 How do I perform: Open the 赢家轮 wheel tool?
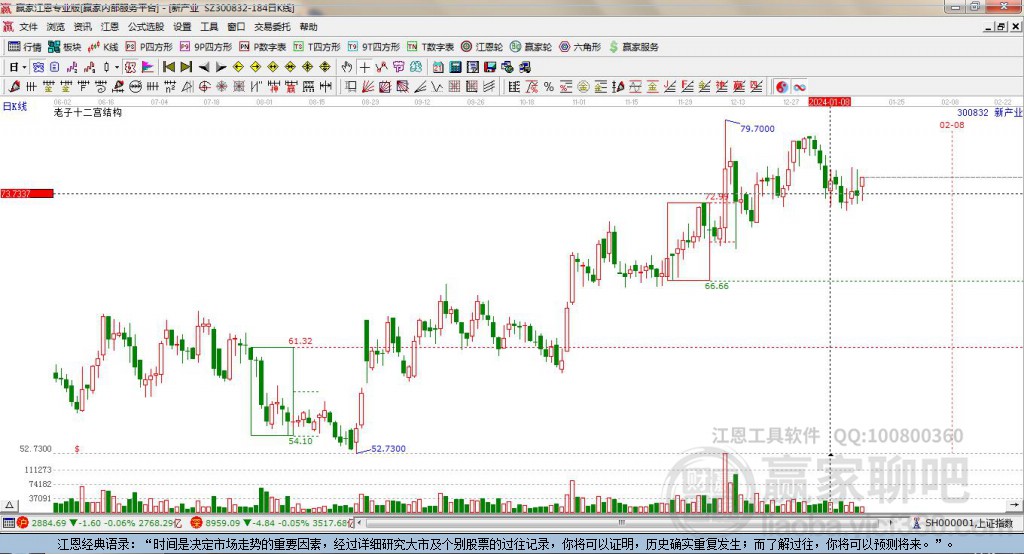pos(531,46)
